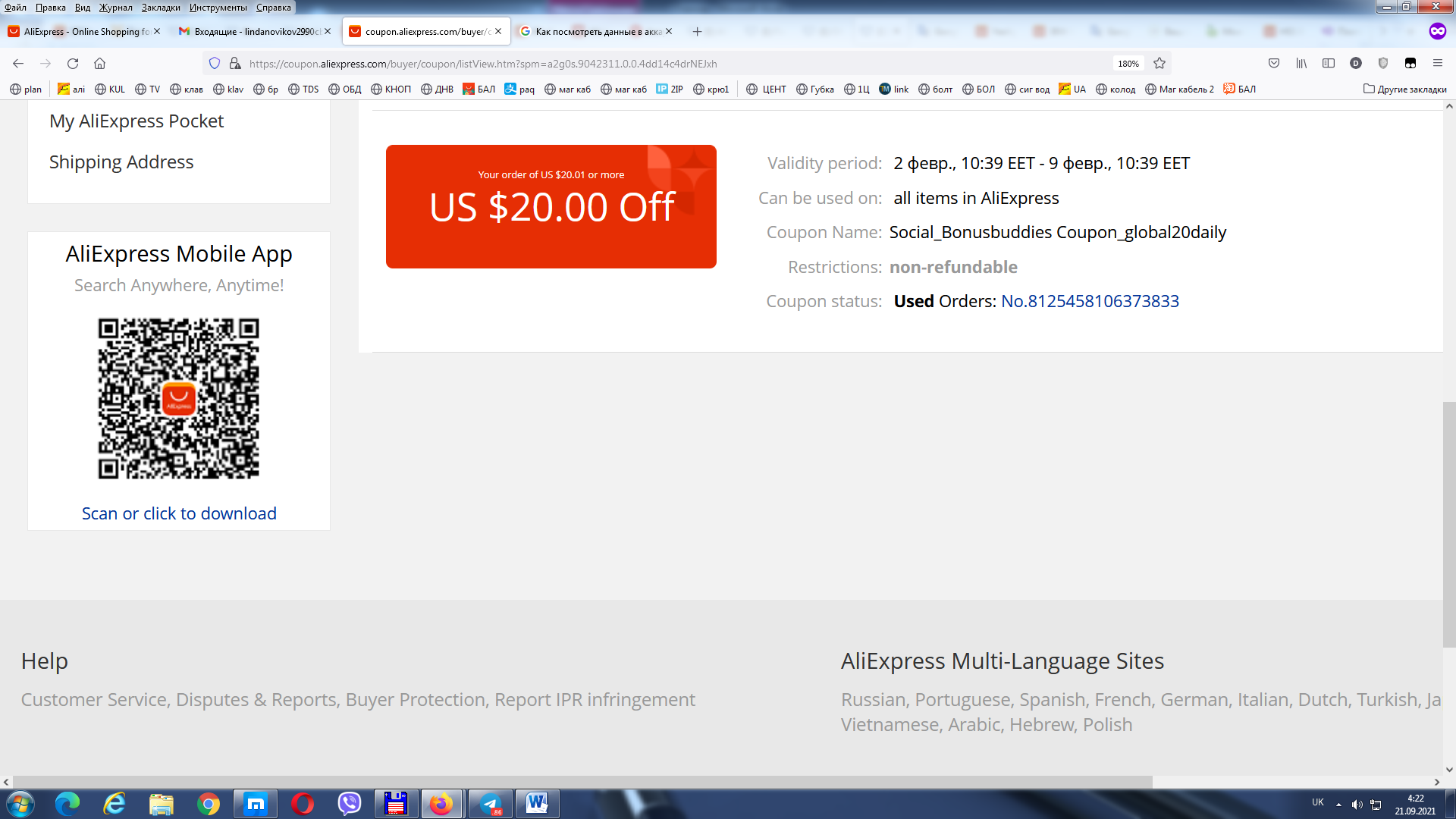The width and height of the screenshot is (1456, 819).
Task: Open the link bookmark
Action: coord(893,89)
